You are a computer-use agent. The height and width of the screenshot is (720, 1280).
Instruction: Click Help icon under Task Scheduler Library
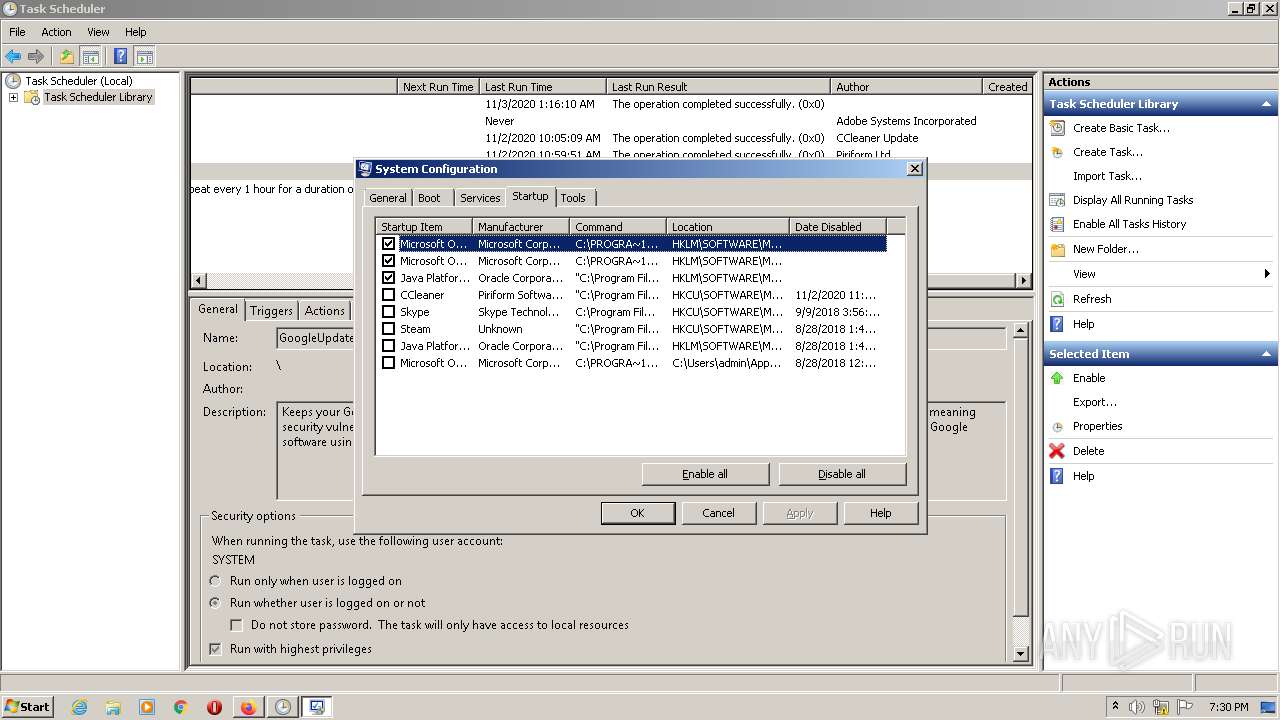tap(1057, 324)
